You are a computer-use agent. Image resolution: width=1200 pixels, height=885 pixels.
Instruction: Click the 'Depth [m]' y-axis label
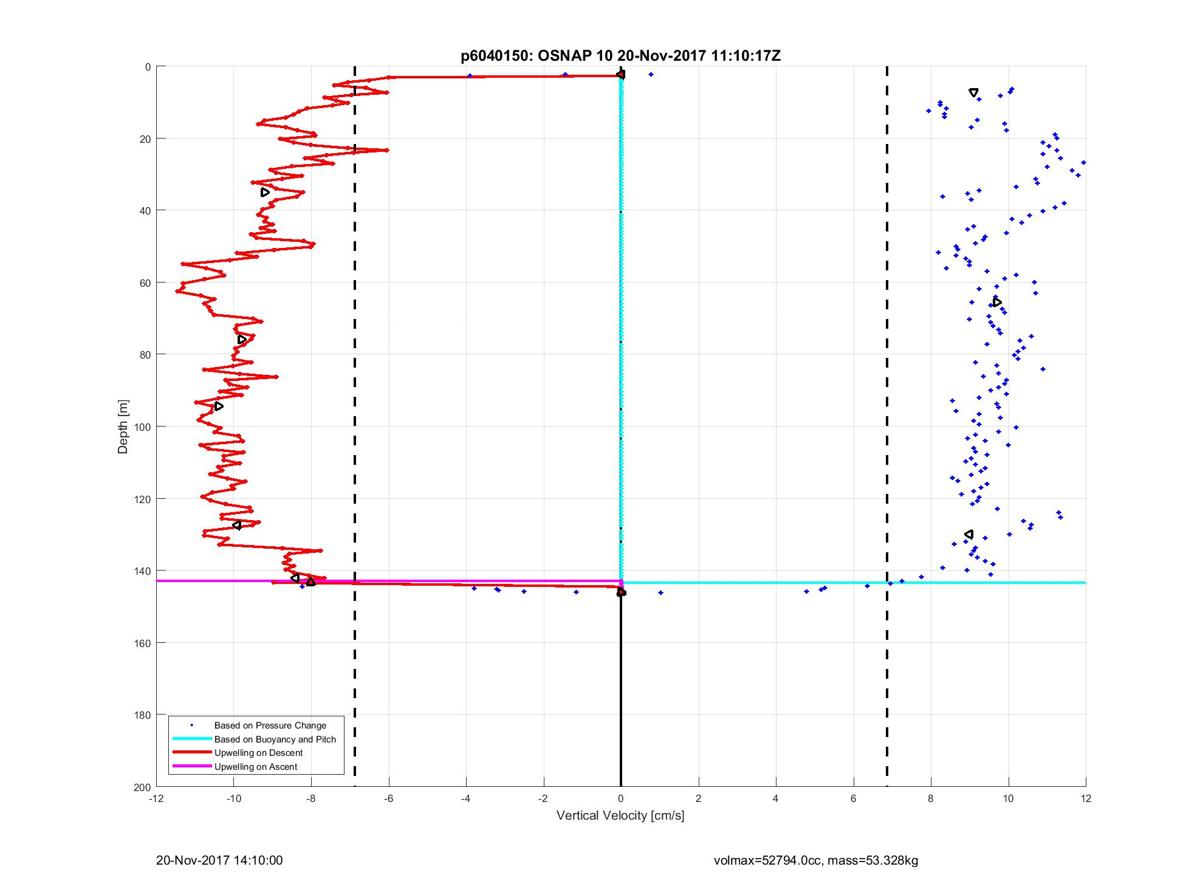point(123,427)
